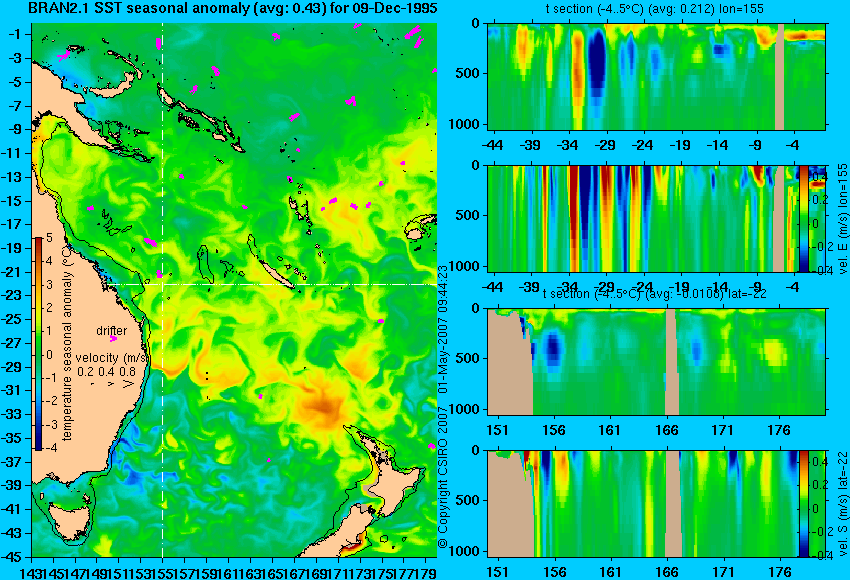Click the '5' tick on the temperature colorbar
The width and height of the screenshot is (850, 580).
(49, 237)
